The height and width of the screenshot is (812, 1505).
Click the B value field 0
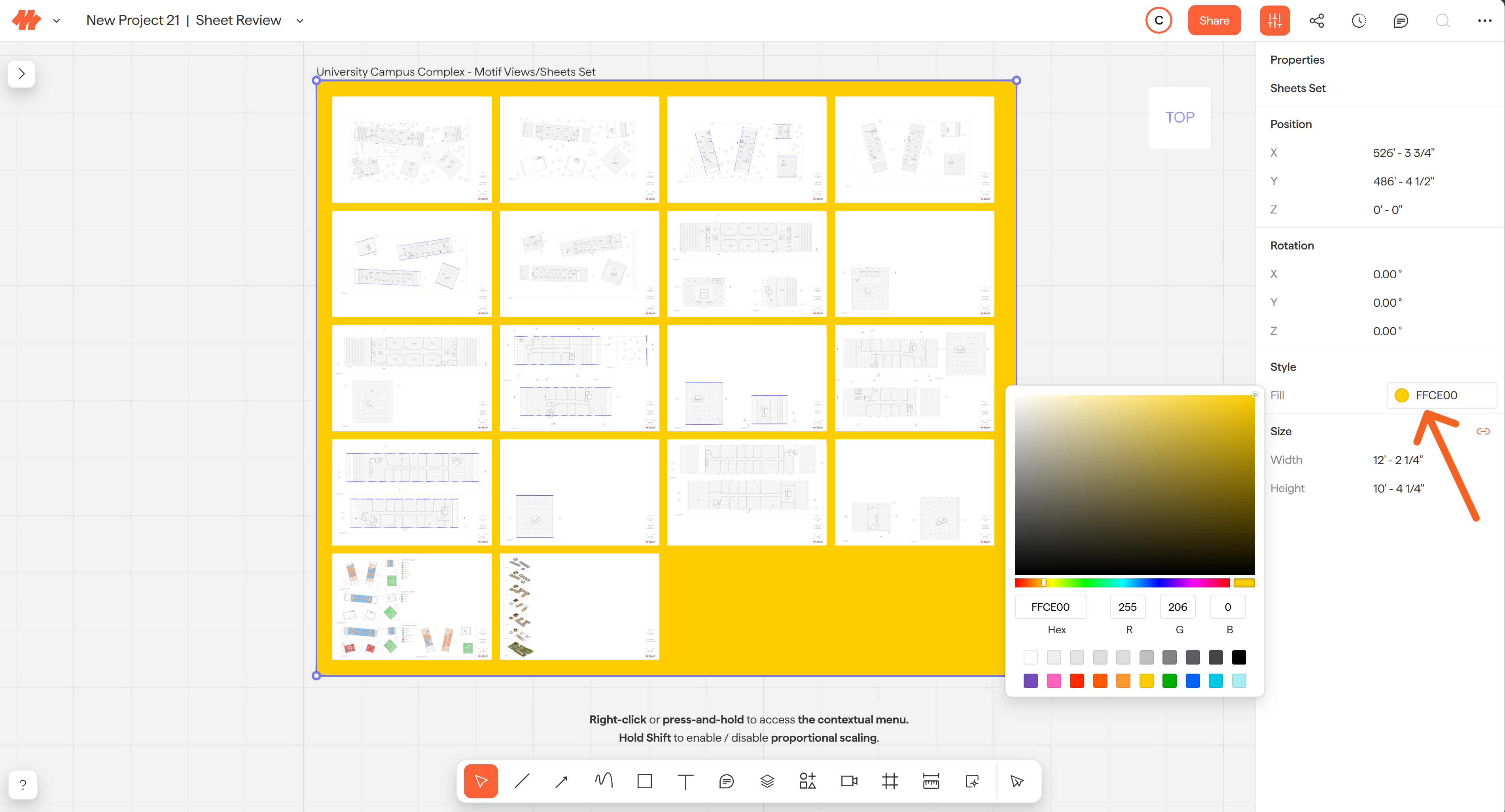click(1227, 607)
